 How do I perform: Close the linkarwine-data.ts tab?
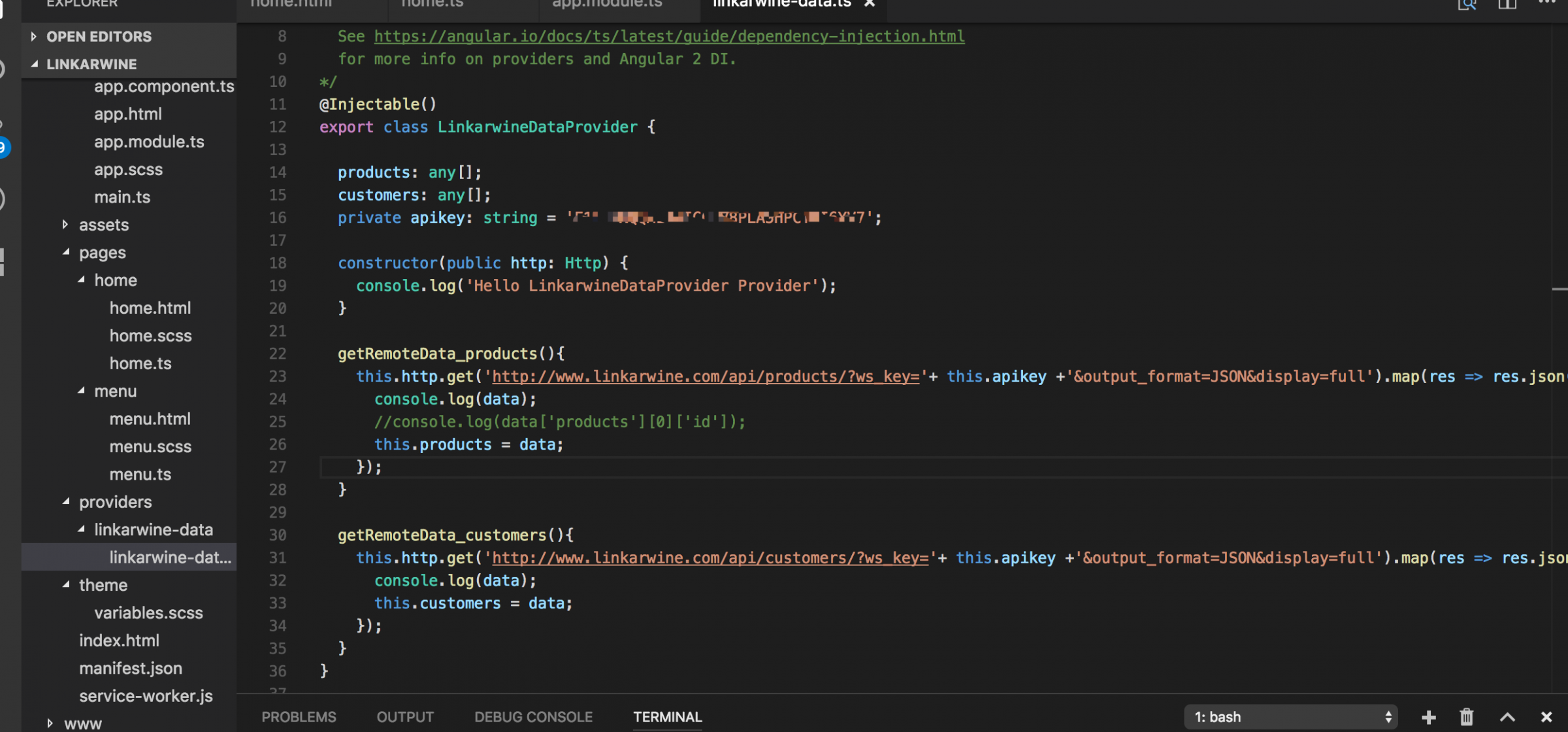(x=870, y=4)
